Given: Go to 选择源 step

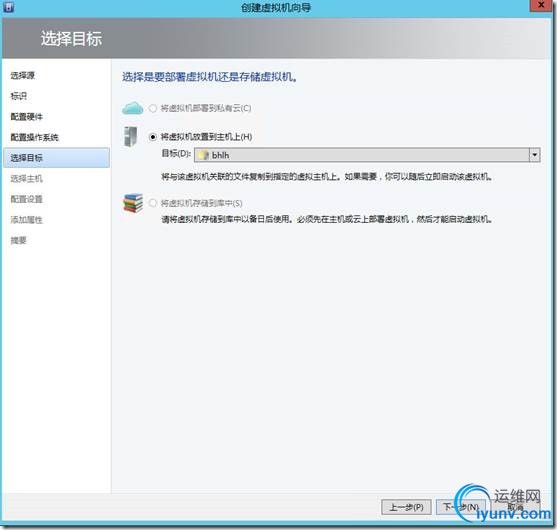Looking at the screenshot, I should point(22,75).
